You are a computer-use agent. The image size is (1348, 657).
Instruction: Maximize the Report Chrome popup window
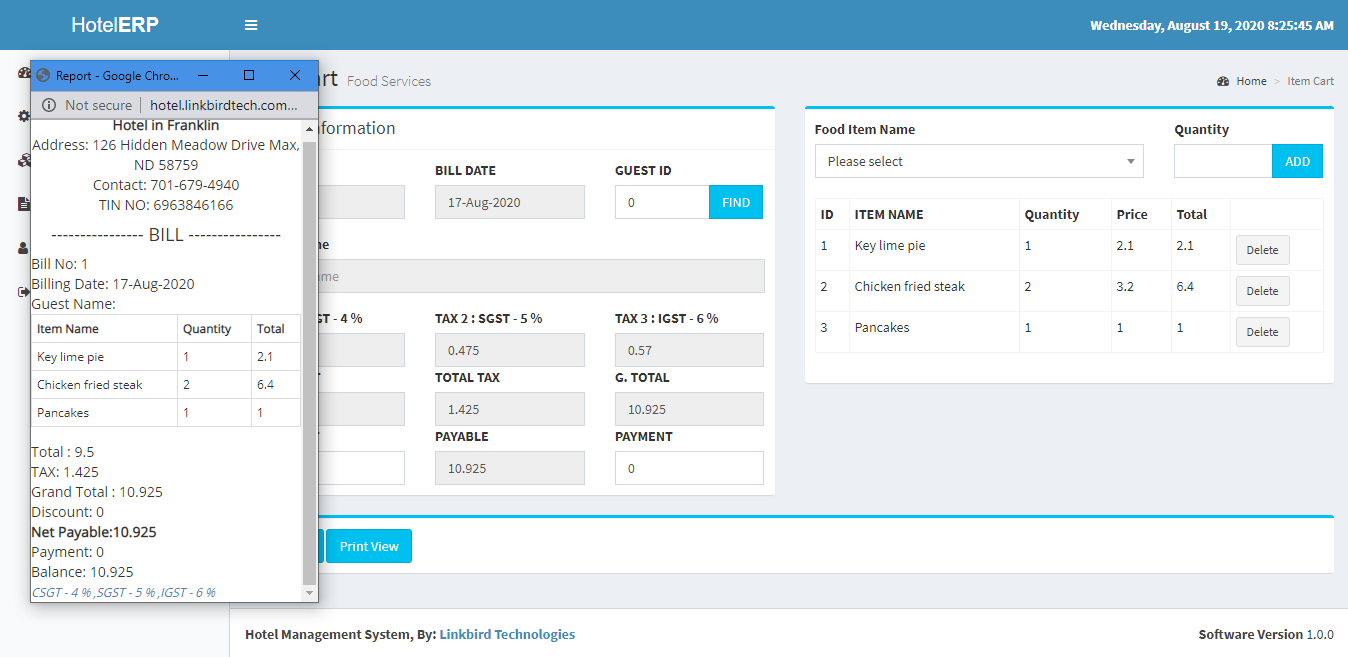(x=249, y=75)
